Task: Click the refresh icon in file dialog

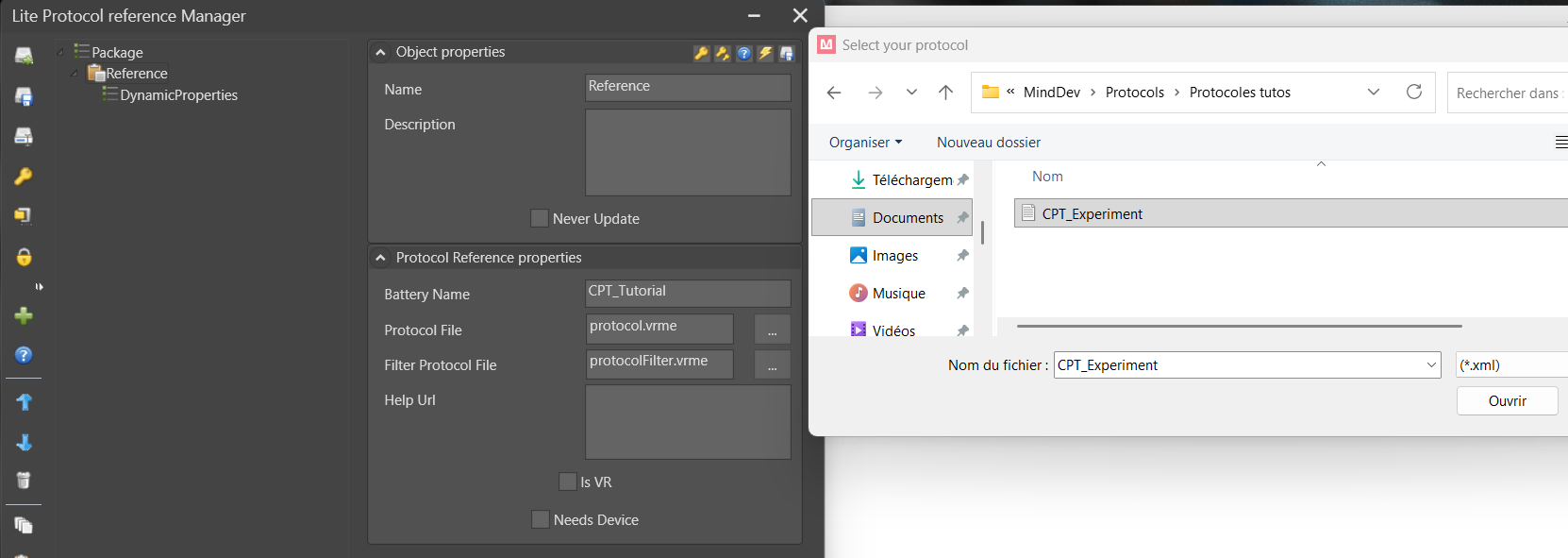Action: tap(1413, 92)
